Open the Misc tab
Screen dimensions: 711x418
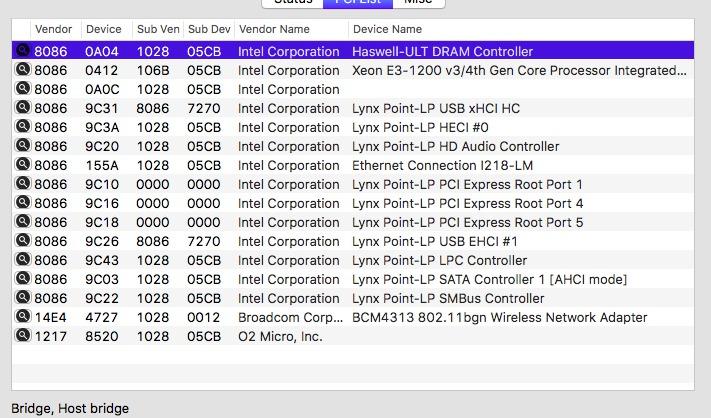pyautogui.click(x=414, y=3)
